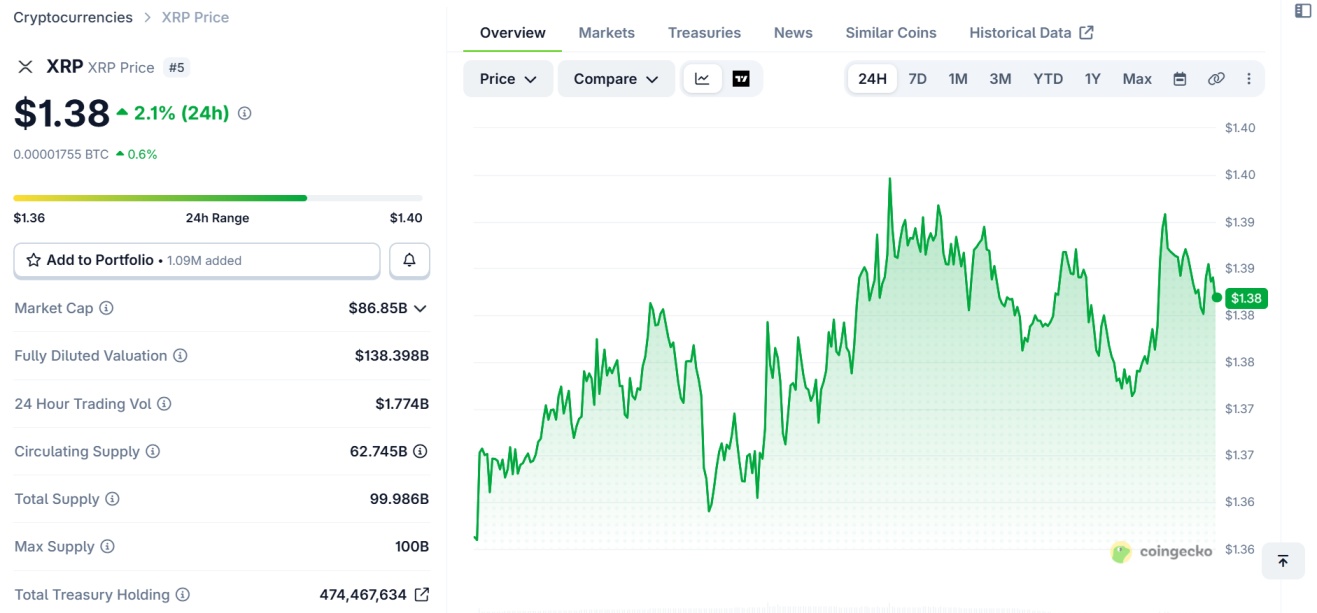Click the green $1.38 price marker on chart
The width and height of the screenshot is (1317, 613).
click(x=1247, y=298)
